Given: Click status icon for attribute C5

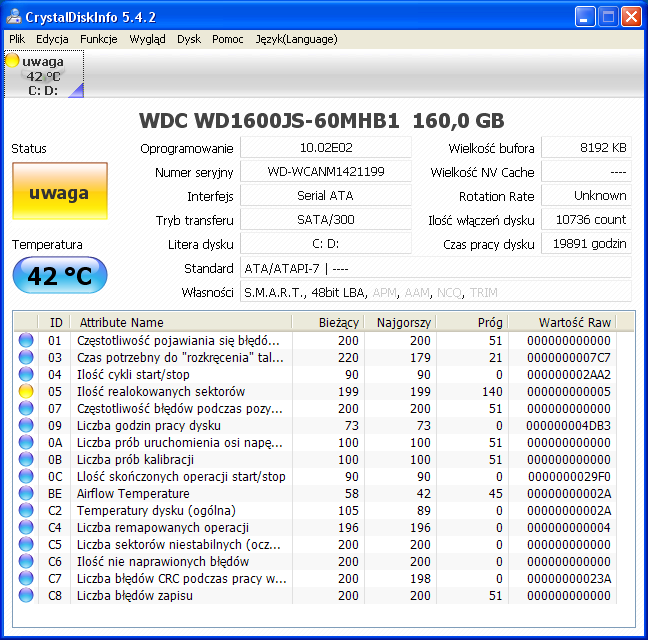Looking at the screenshot, I should [x=26, y=544].
